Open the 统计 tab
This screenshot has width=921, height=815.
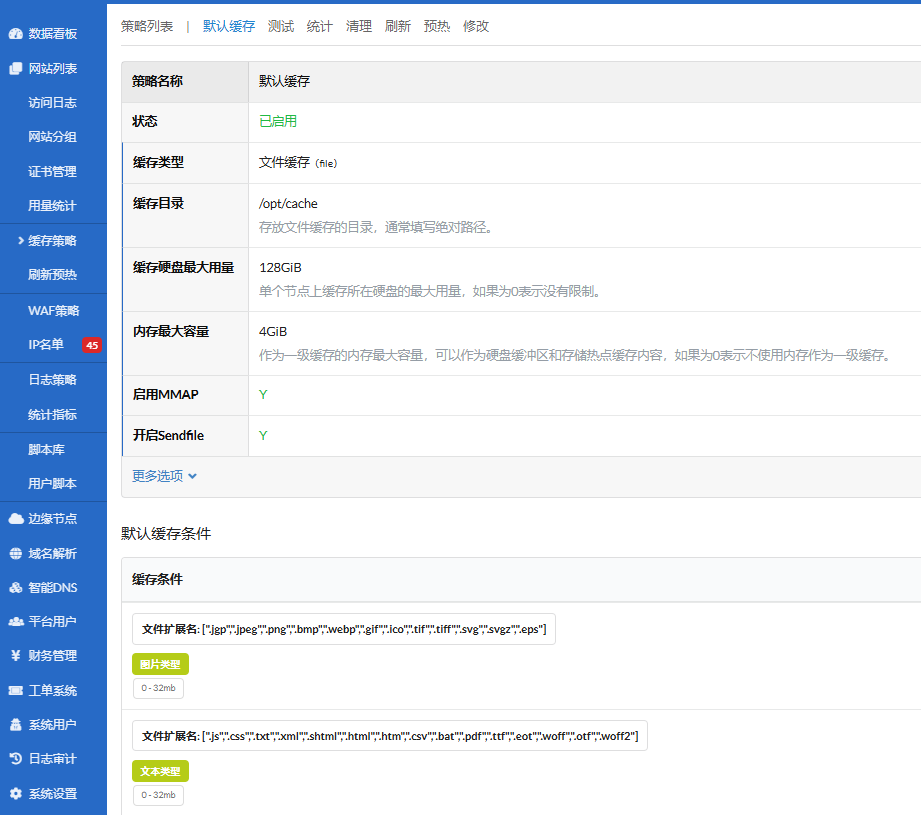click(320, 26)
